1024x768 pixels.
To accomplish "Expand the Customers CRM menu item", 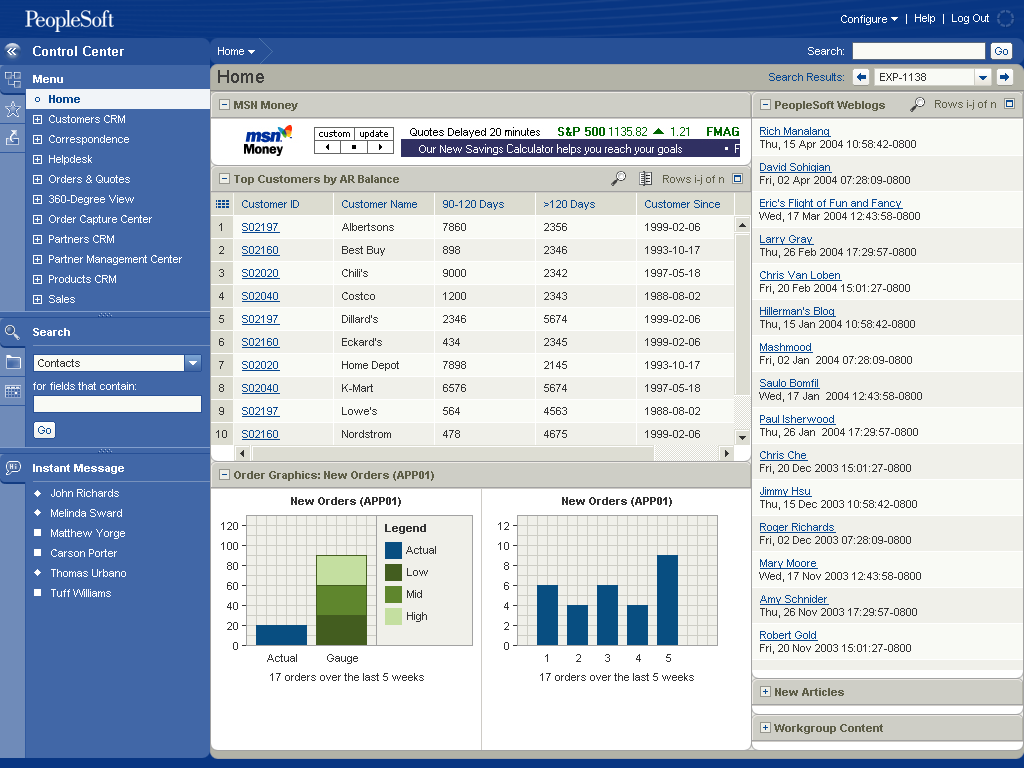I will [38, 119].
